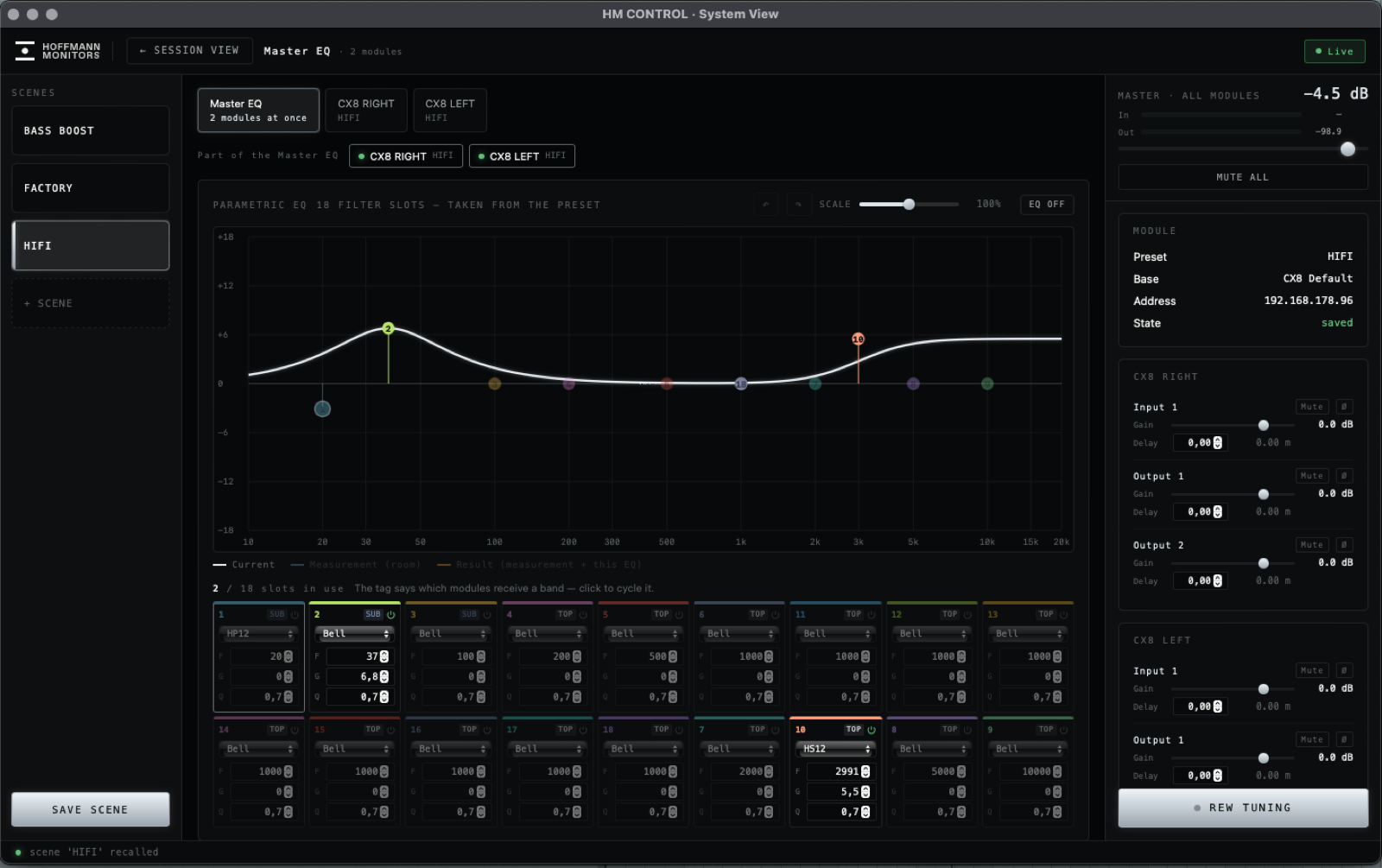This screenshot has height=868, width=1382.
Task: Click the undo arrow icon beside SCALE
Action: (x=765, y=205)
